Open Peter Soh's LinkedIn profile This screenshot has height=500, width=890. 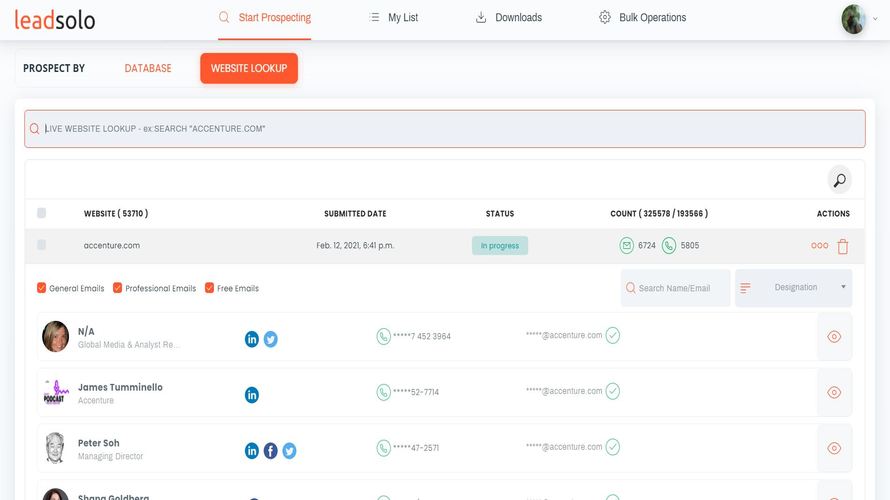pyautogui.click(x=251, y=451)
